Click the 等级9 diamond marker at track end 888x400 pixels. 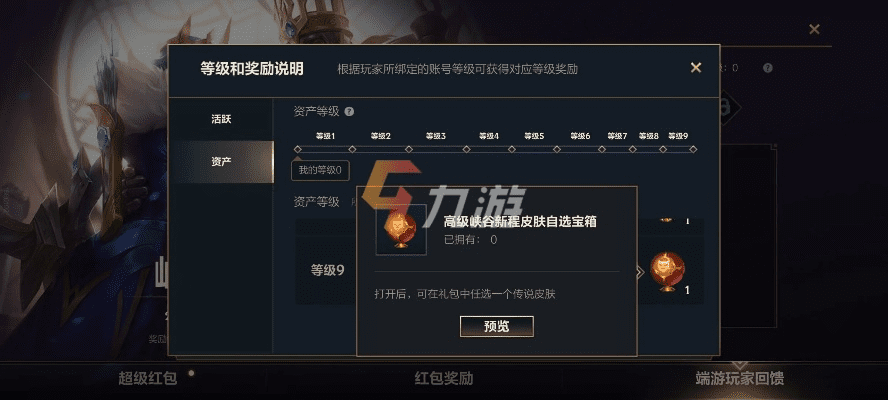coord(693,150)
